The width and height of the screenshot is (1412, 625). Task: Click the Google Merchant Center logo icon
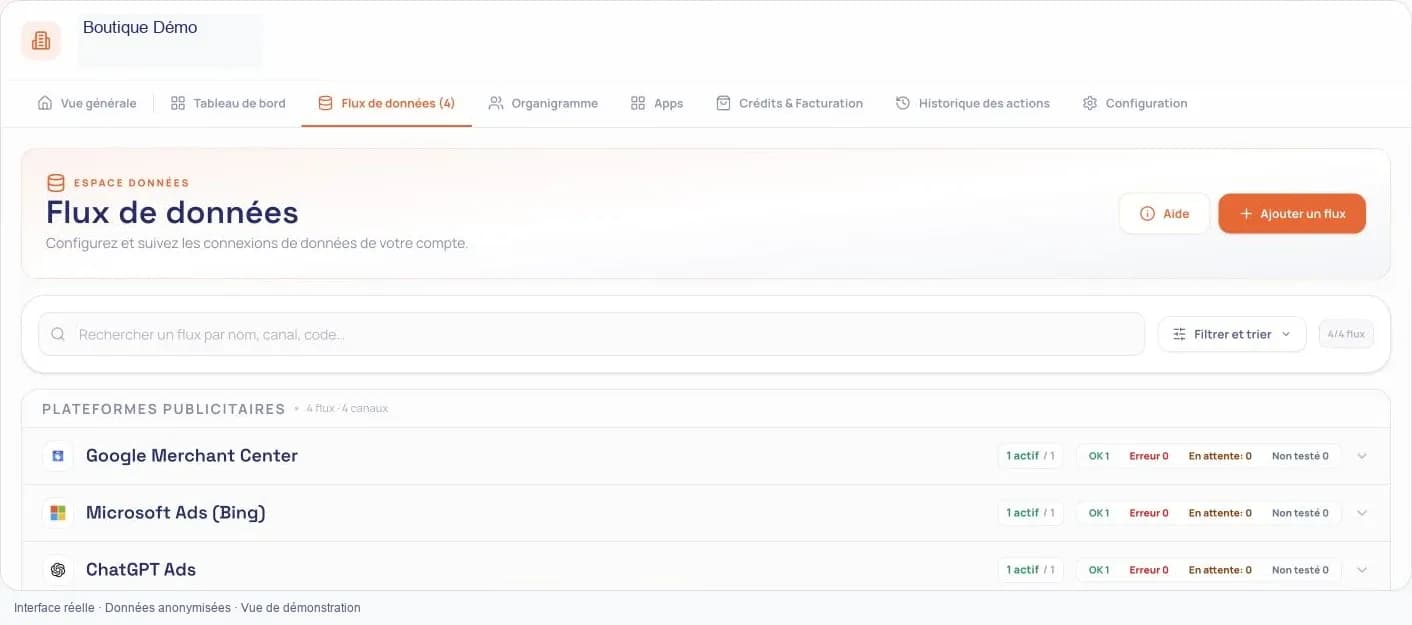(58, 456)
